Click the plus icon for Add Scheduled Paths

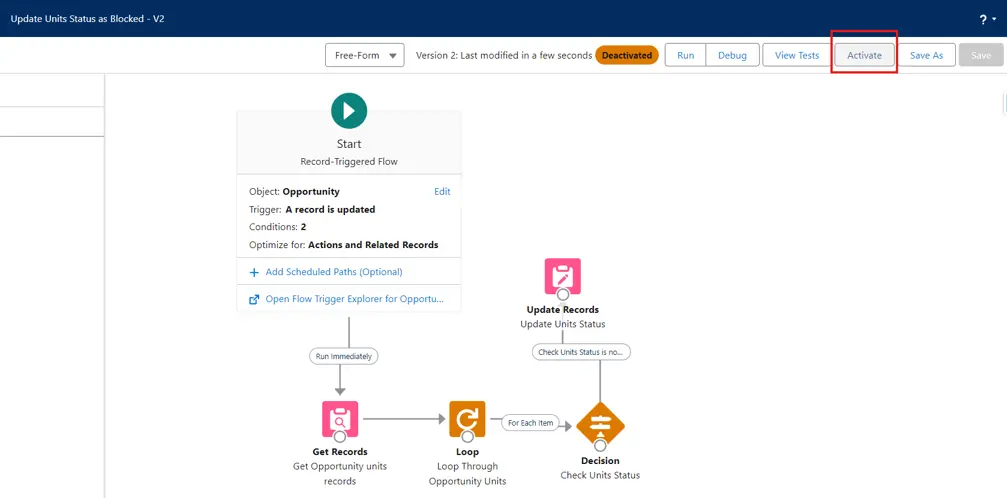point(254,272)
